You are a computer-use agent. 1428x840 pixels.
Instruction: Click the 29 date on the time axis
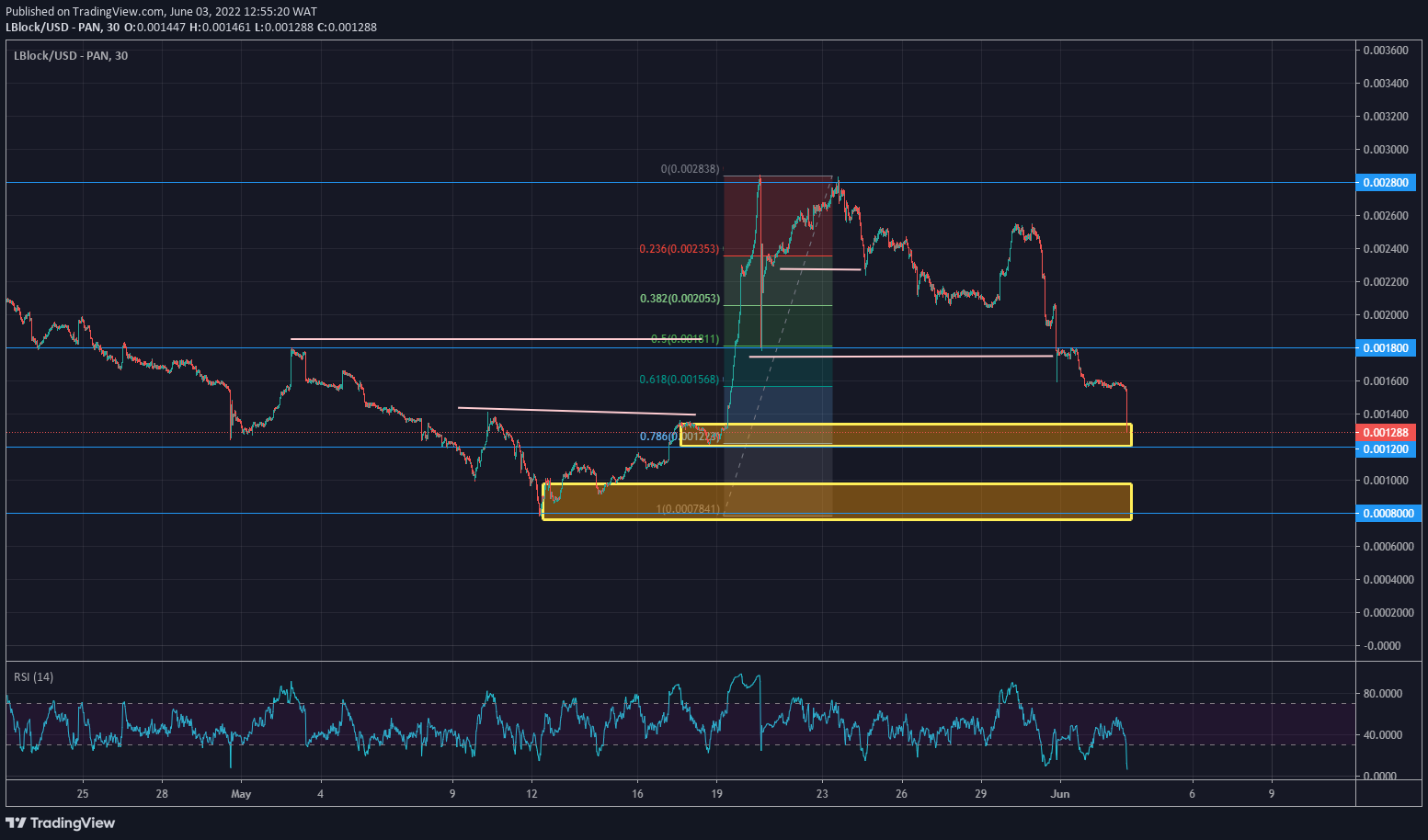(981, 794)
